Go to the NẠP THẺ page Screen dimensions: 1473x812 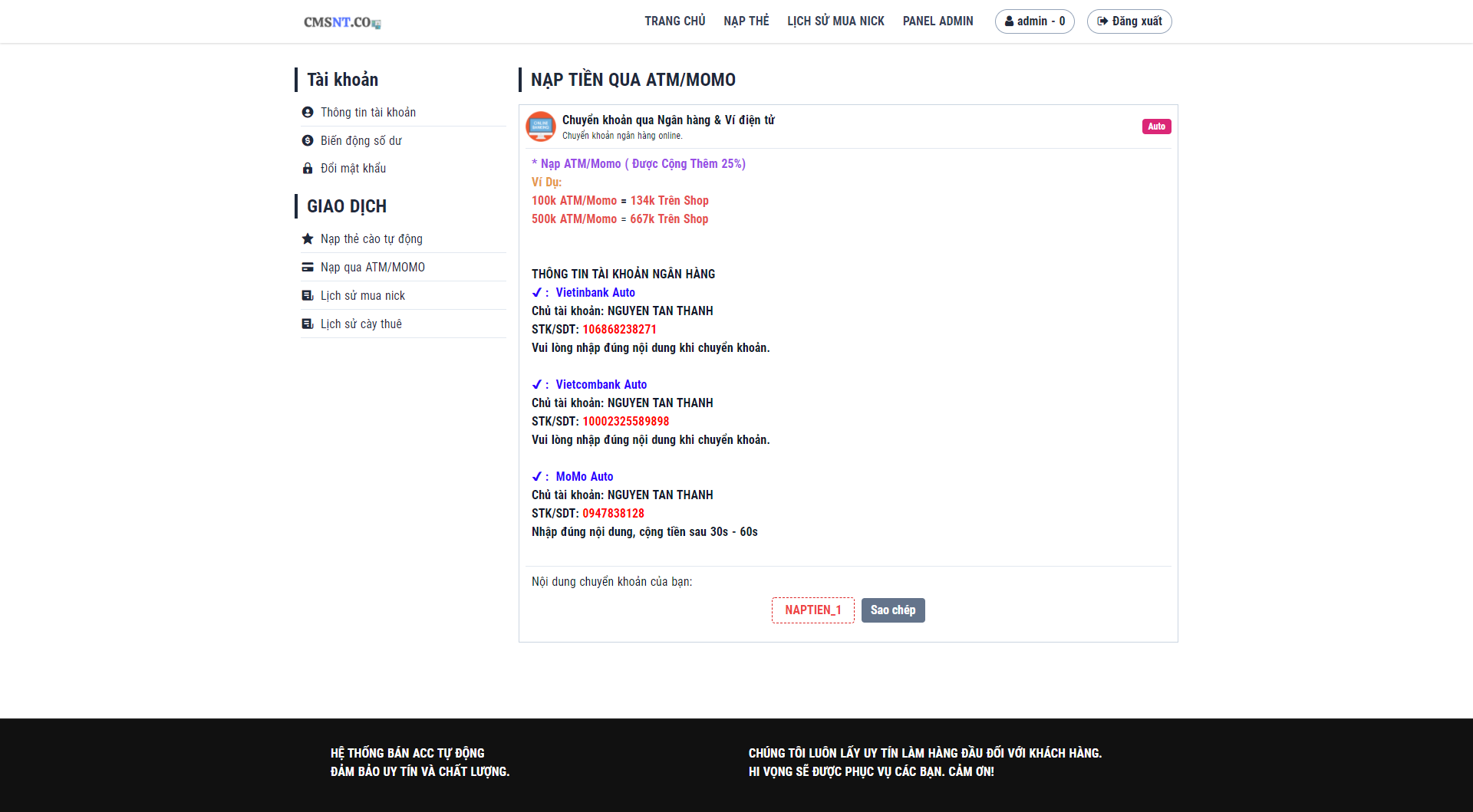746,21
